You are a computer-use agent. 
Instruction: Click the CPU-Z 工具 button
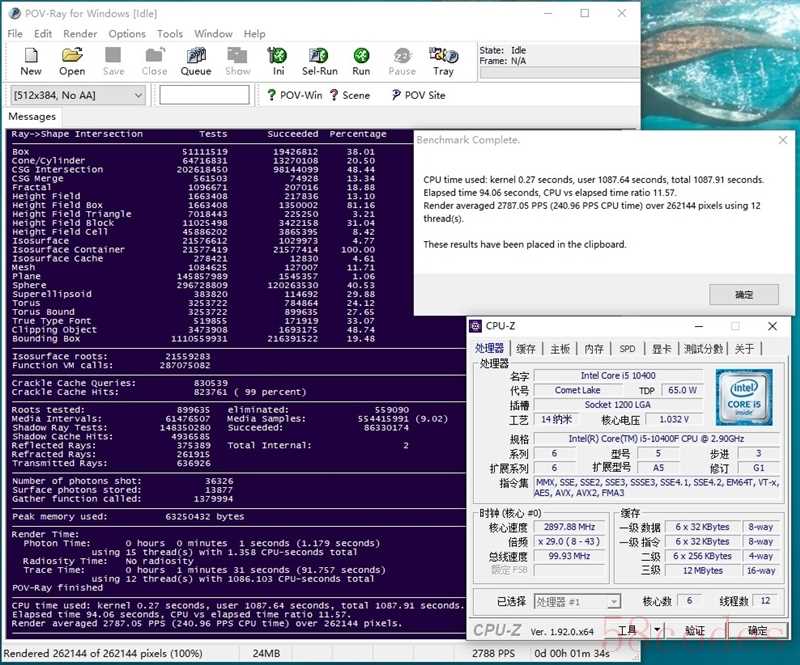coord(628,630)
